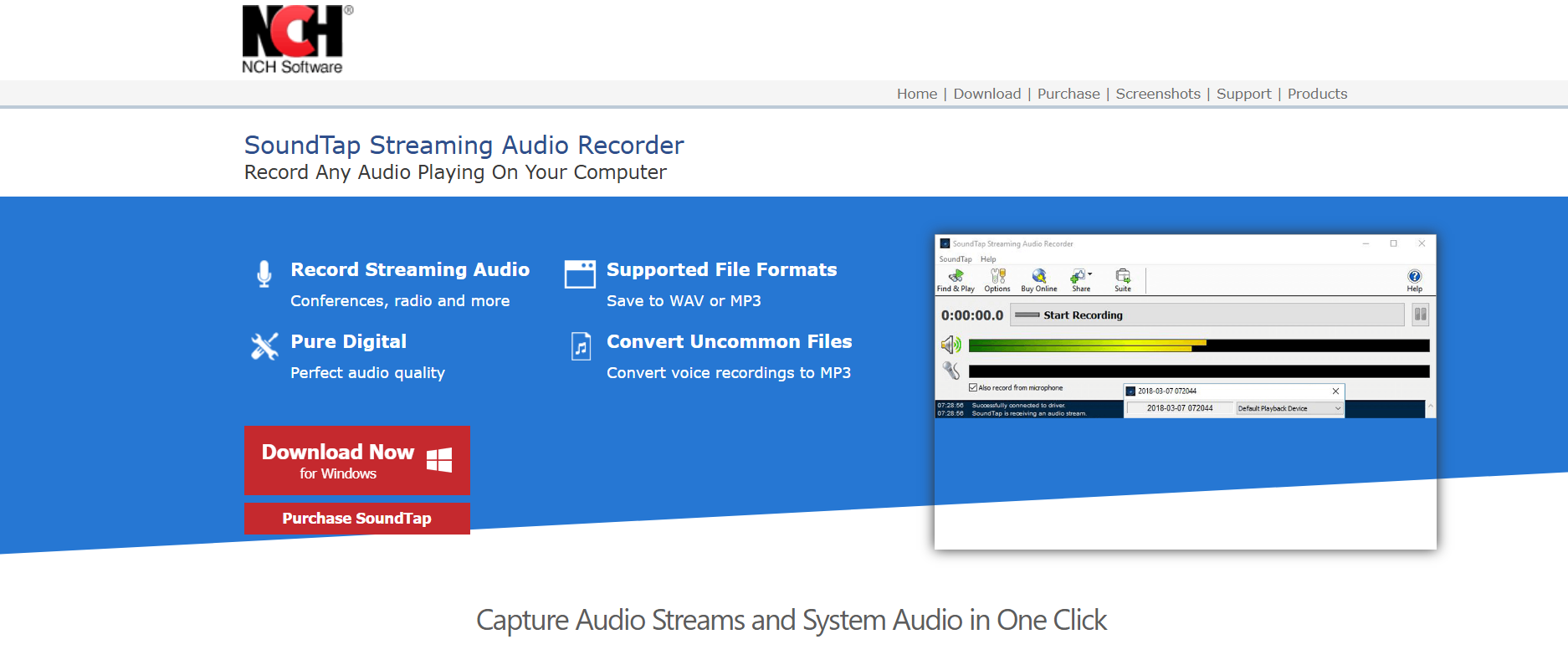The image size is (1568, 665).
Task: Click the pause button next to Start Recording
Action: tap(1420, 315)
